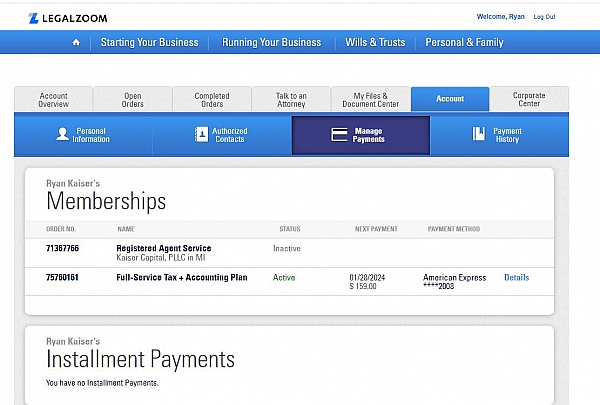
Task: Click the Personal Information person icon
Action: click(62, 134)
